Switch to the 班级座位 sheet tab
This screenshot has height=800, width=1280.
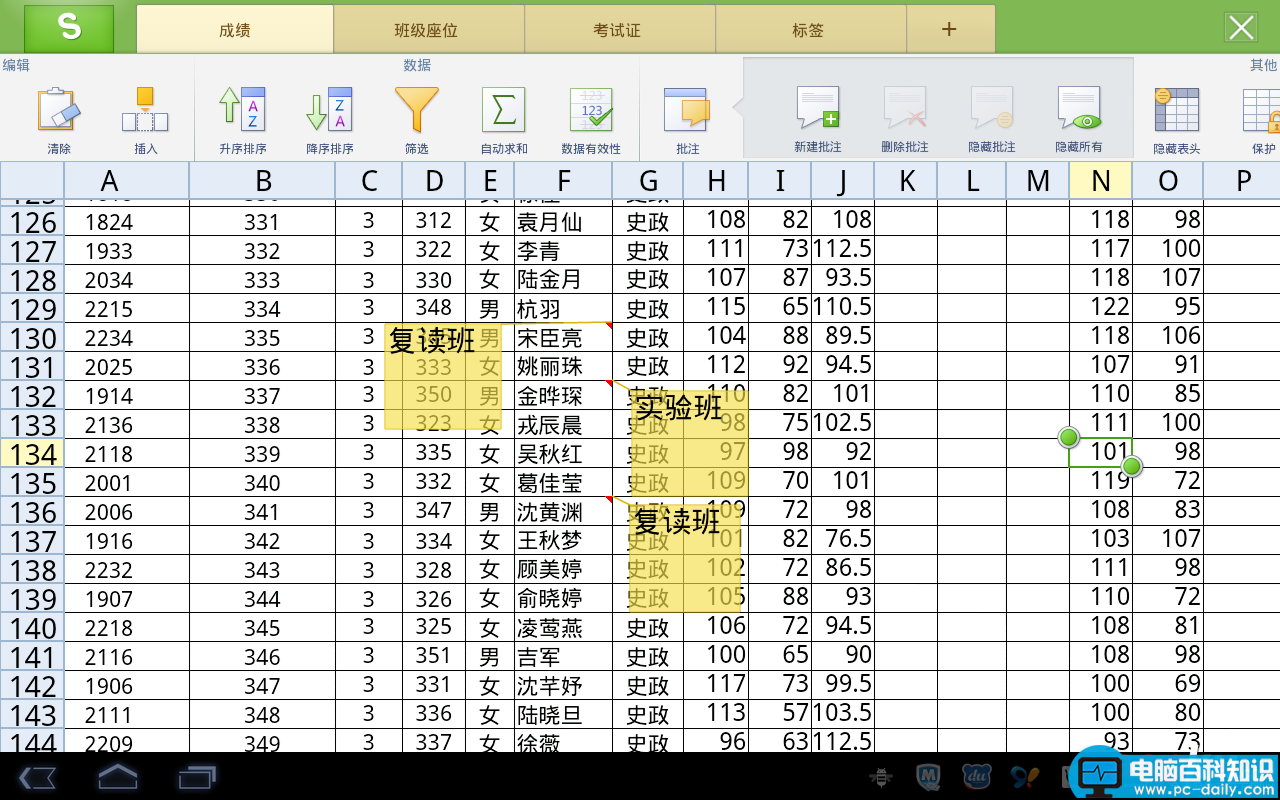coord(427,30)
